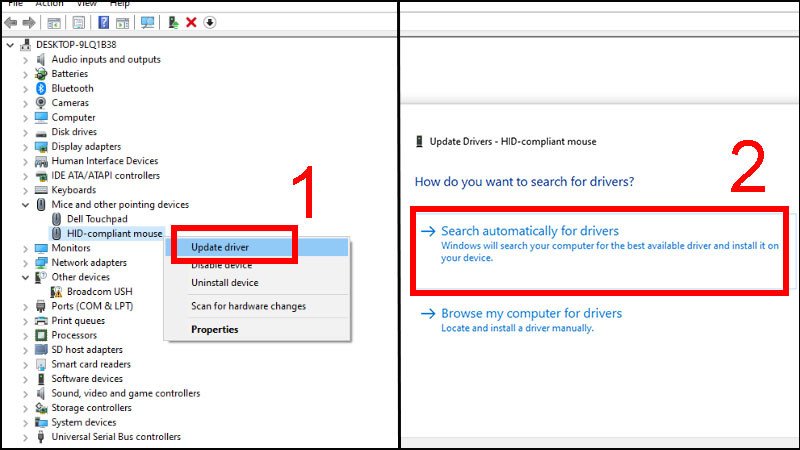Click the green update driver toolbar icon
Image resolution: width=800 pixels, height=450 pixels.
click(x=174, y=22)
